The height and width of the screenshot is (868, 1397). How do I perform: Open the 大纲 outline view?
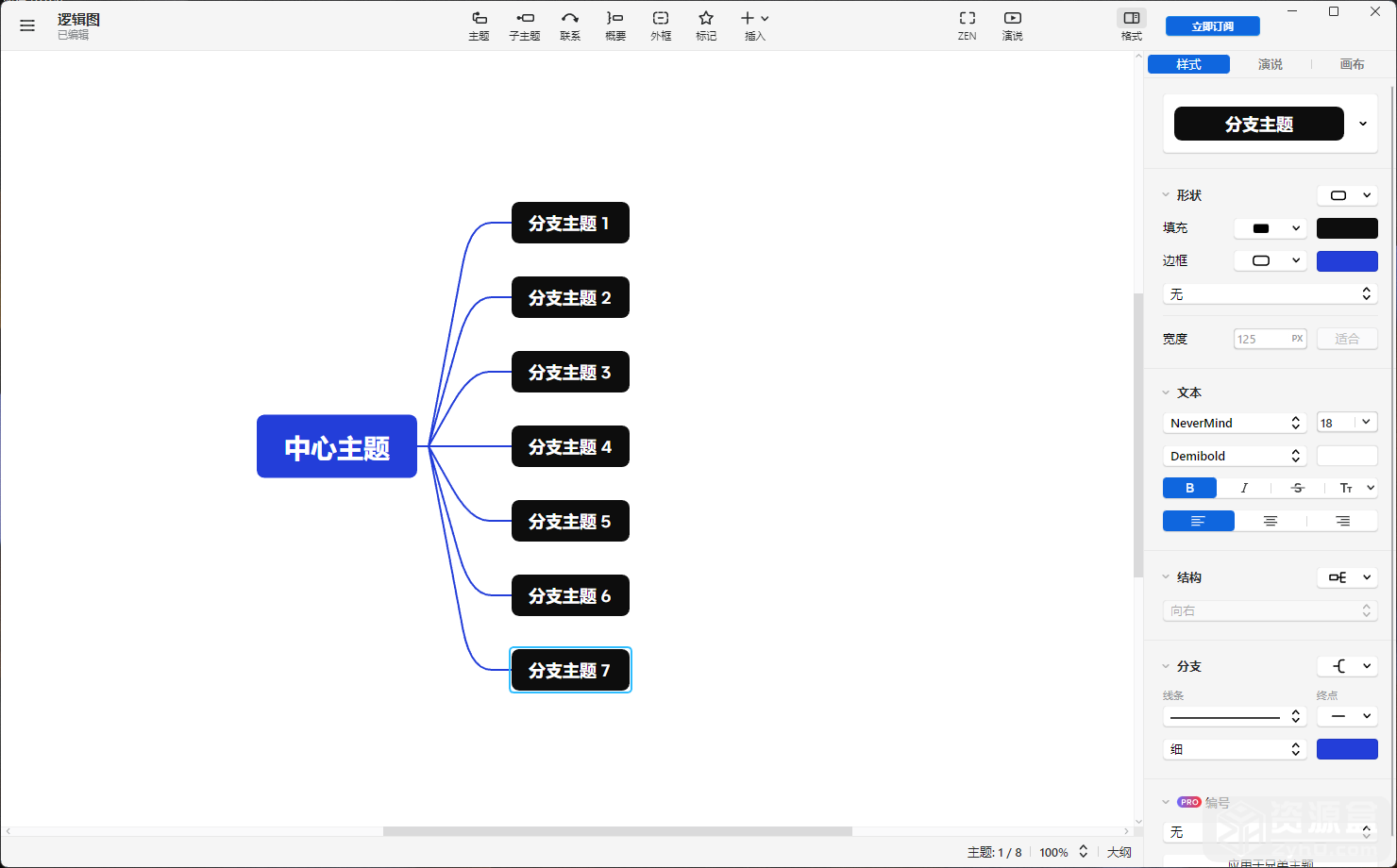pyautogui.click(x=1119, y=852)
